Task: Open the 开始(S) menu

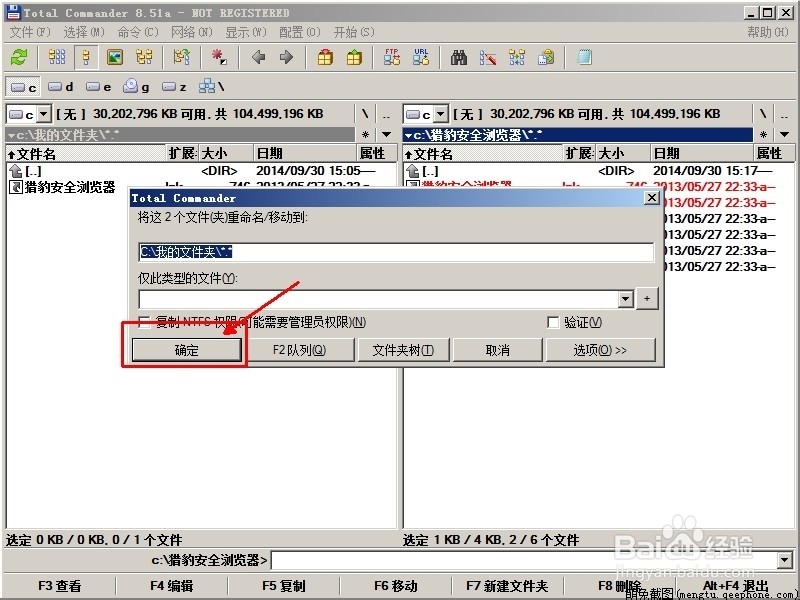Action: coord(354,32)
